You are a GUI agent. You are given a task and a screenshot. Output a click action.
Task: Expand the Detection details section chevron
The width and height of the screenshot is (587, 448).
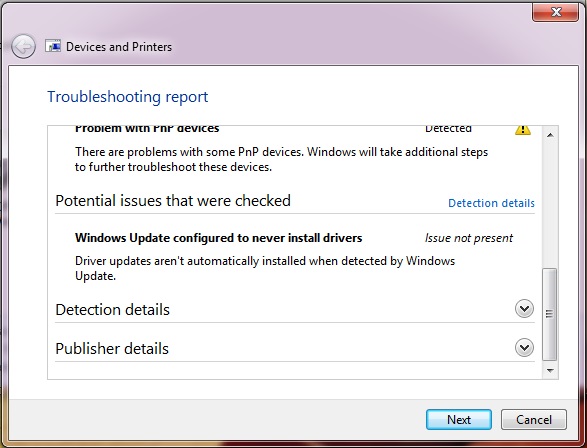pos(524,309)
